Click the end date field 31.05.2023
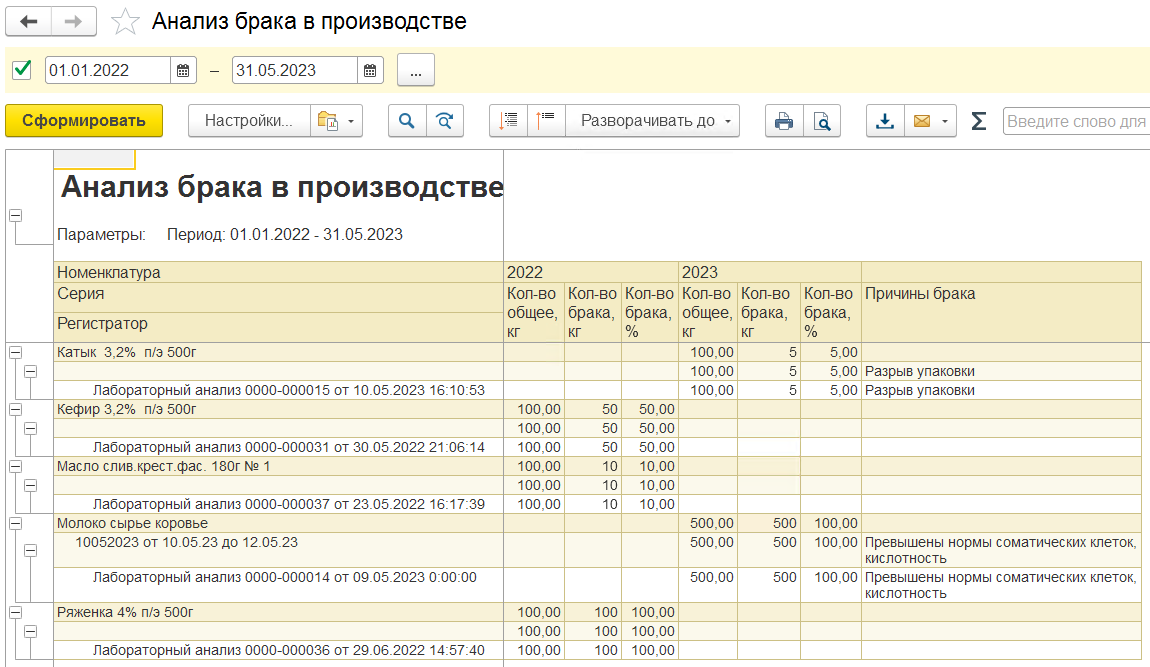Image resolution: width=1150 pixels, height=667 pixels. (x=295, y=70)
